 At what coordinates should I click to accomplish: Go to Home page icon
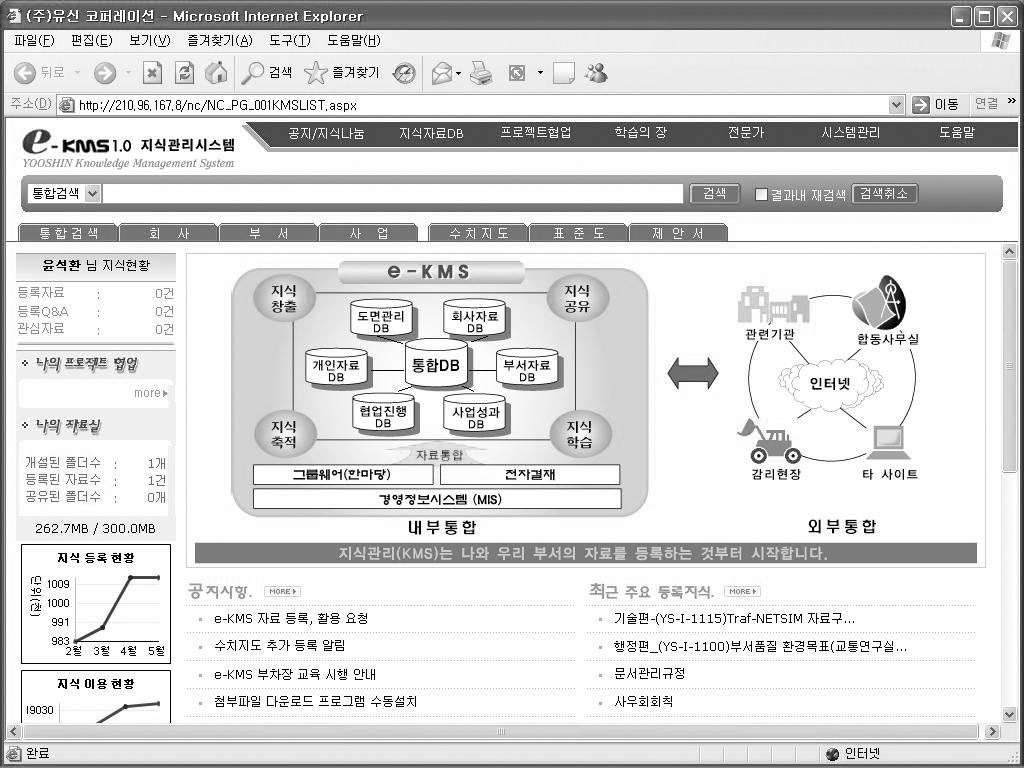click(216, 73)
